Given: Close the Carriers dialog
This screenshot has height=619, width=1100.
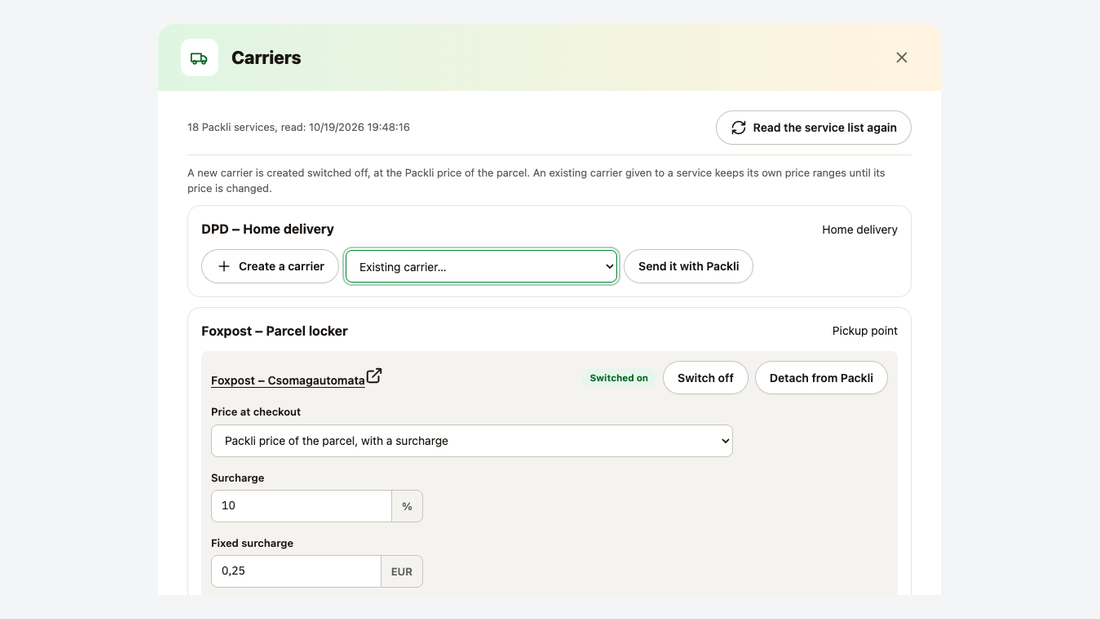Looking at the screenshot, I should point(901,58).
